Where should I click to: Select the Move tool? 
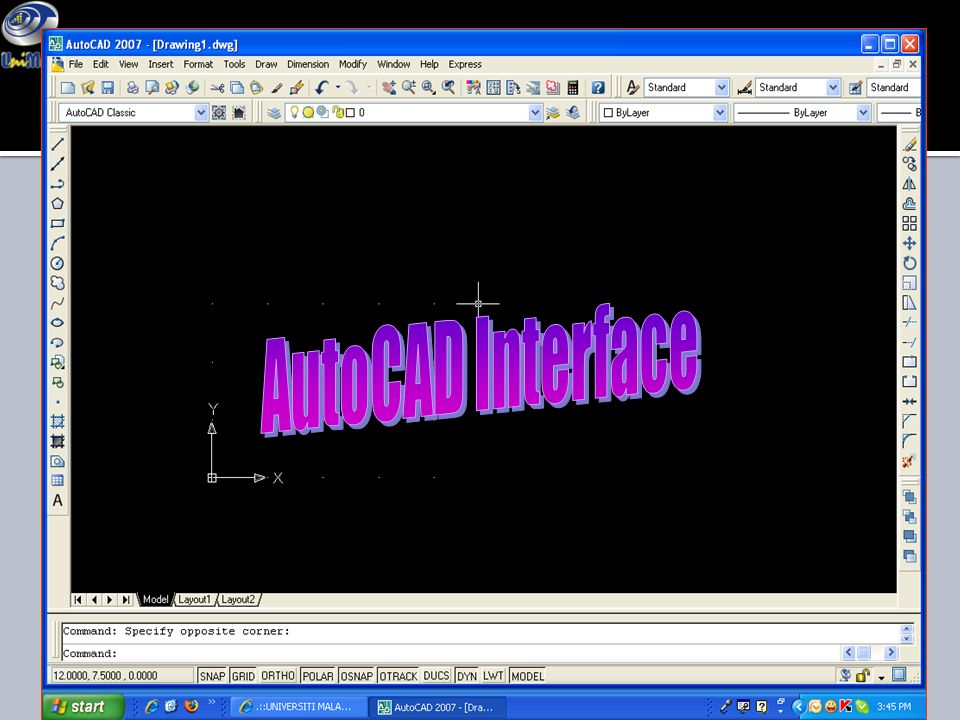pos(910,244)
